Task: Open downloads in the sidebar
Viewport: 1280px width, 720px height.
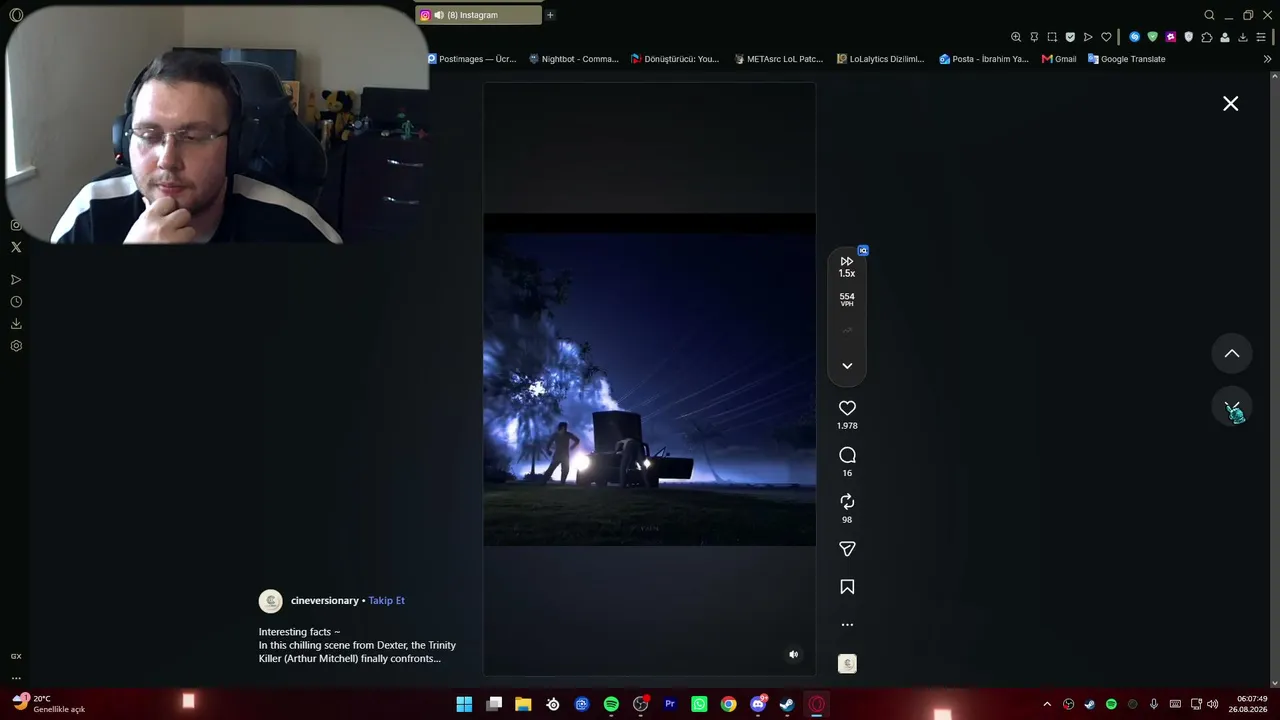Action: [x=16, y=324]
